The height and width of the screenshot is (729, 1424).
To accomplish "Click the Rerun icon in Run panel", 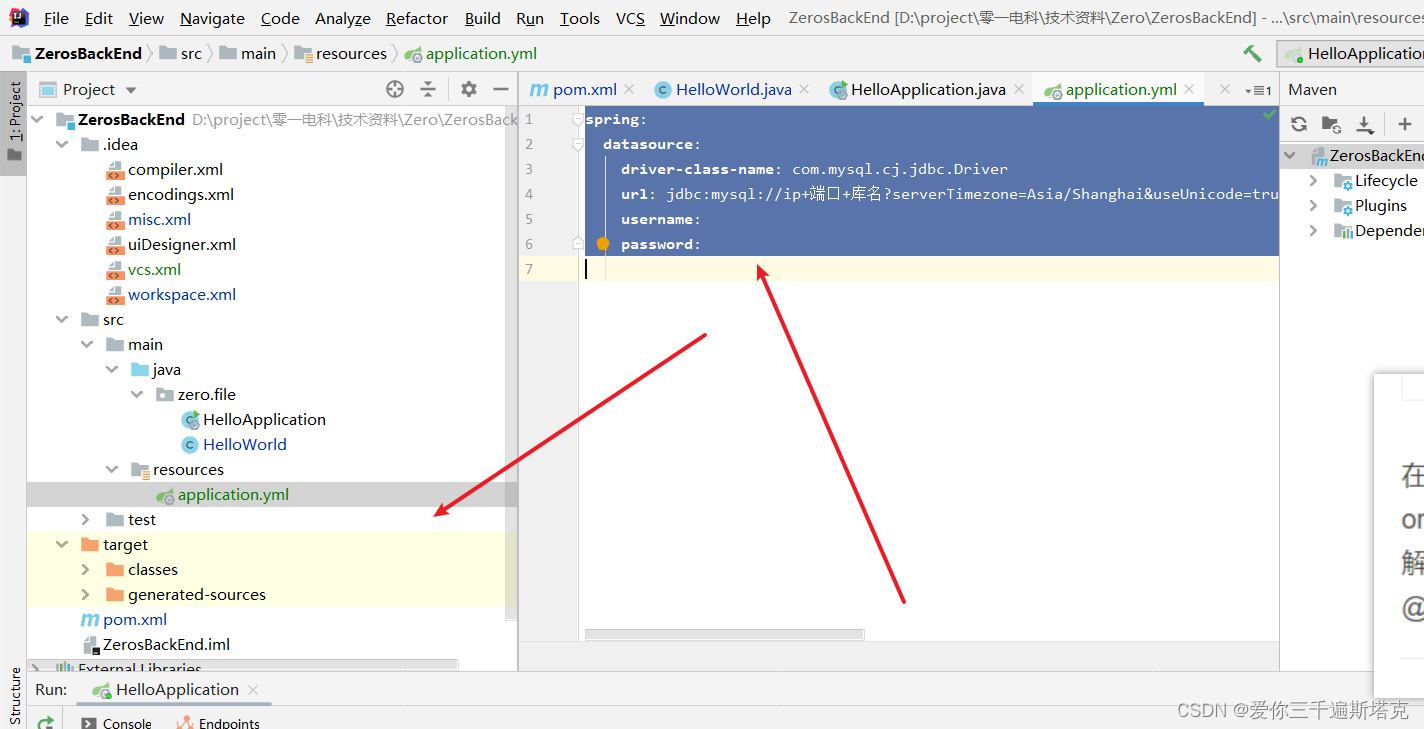I will pos(45,722).
